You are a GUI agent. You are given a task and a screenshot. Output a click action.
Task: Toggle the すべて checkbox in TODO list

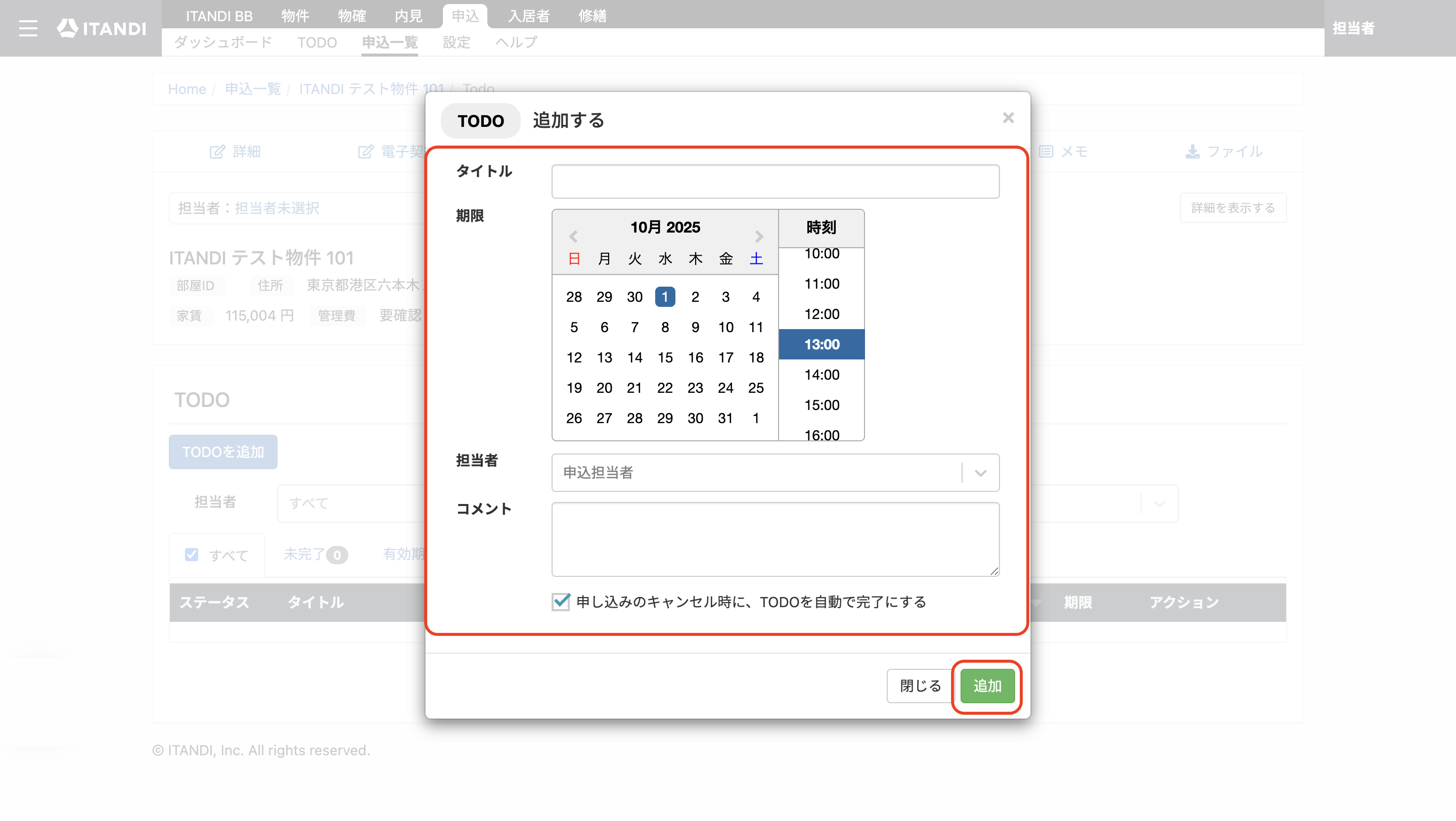(x=192, y=554)
